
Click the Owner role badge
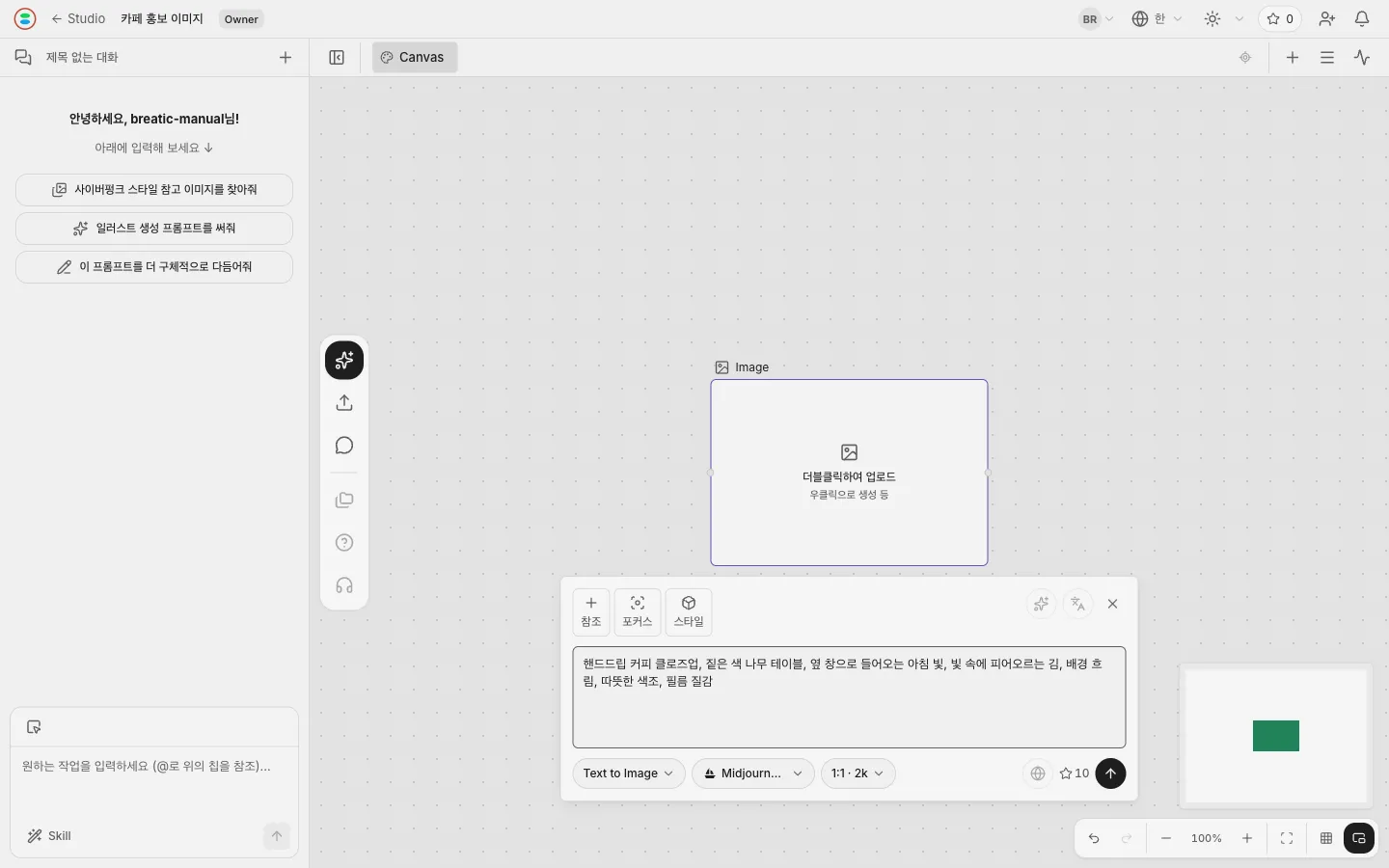coord(241,19)
